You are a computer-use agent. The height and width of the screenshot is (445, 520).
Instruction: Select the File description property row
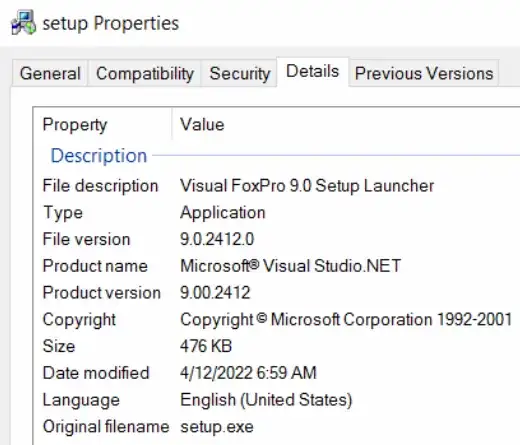tap(277, 186)
